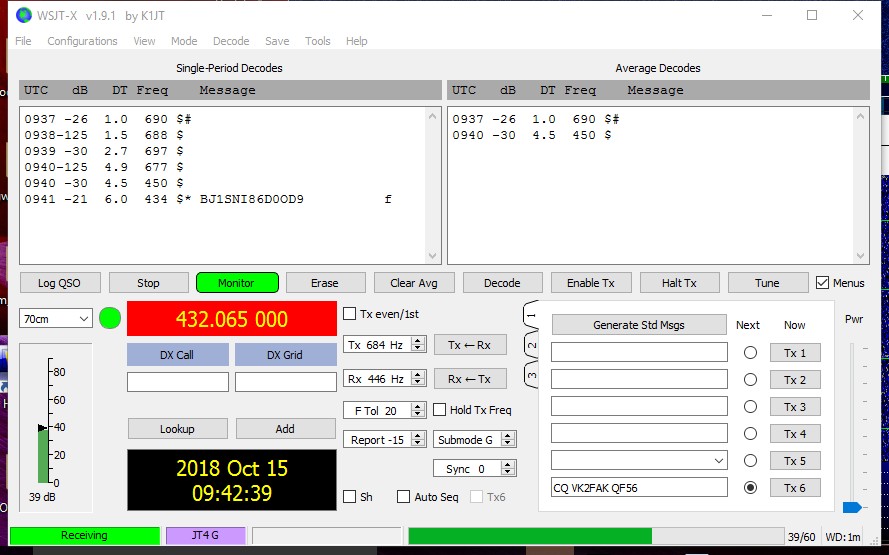This screenshot has height=555, width=889.
Task: Click the green Monitor button
Action: click(x=236, y=283)
